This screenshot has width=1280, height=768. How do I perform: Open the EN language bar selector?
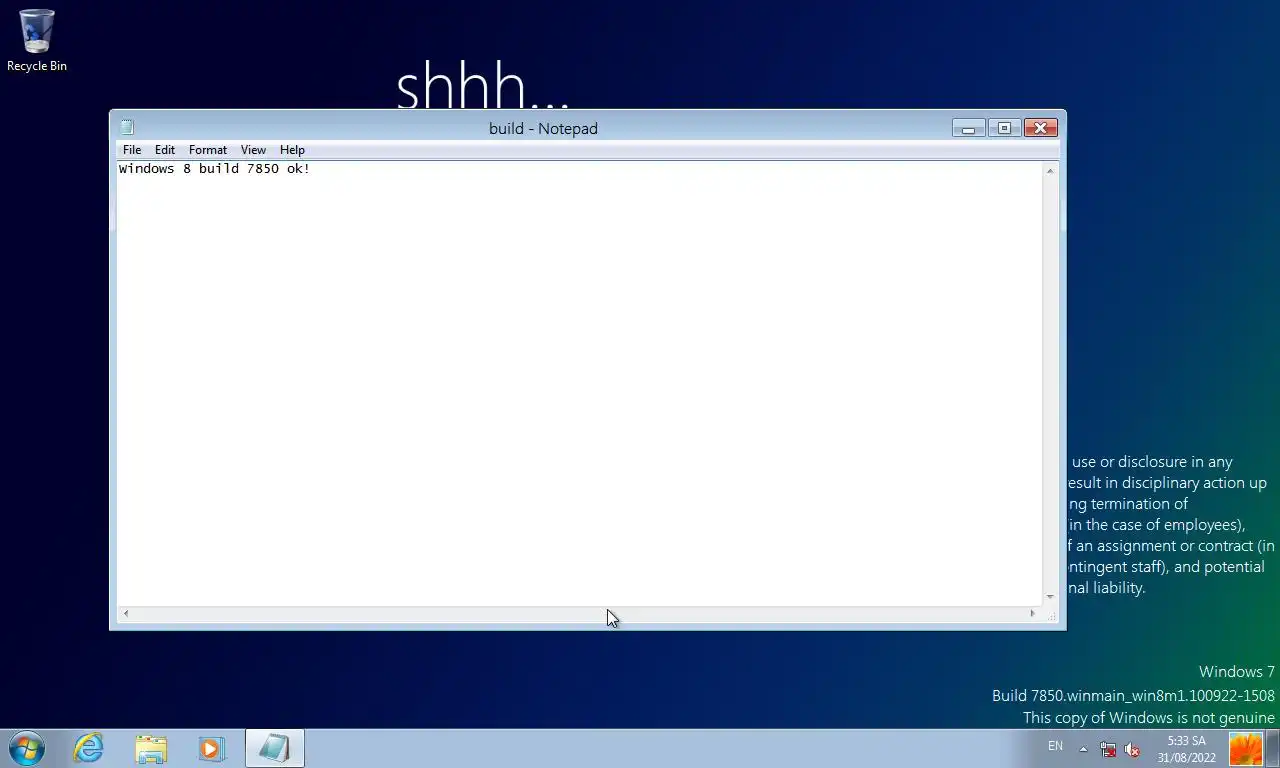pos(1055,746)
